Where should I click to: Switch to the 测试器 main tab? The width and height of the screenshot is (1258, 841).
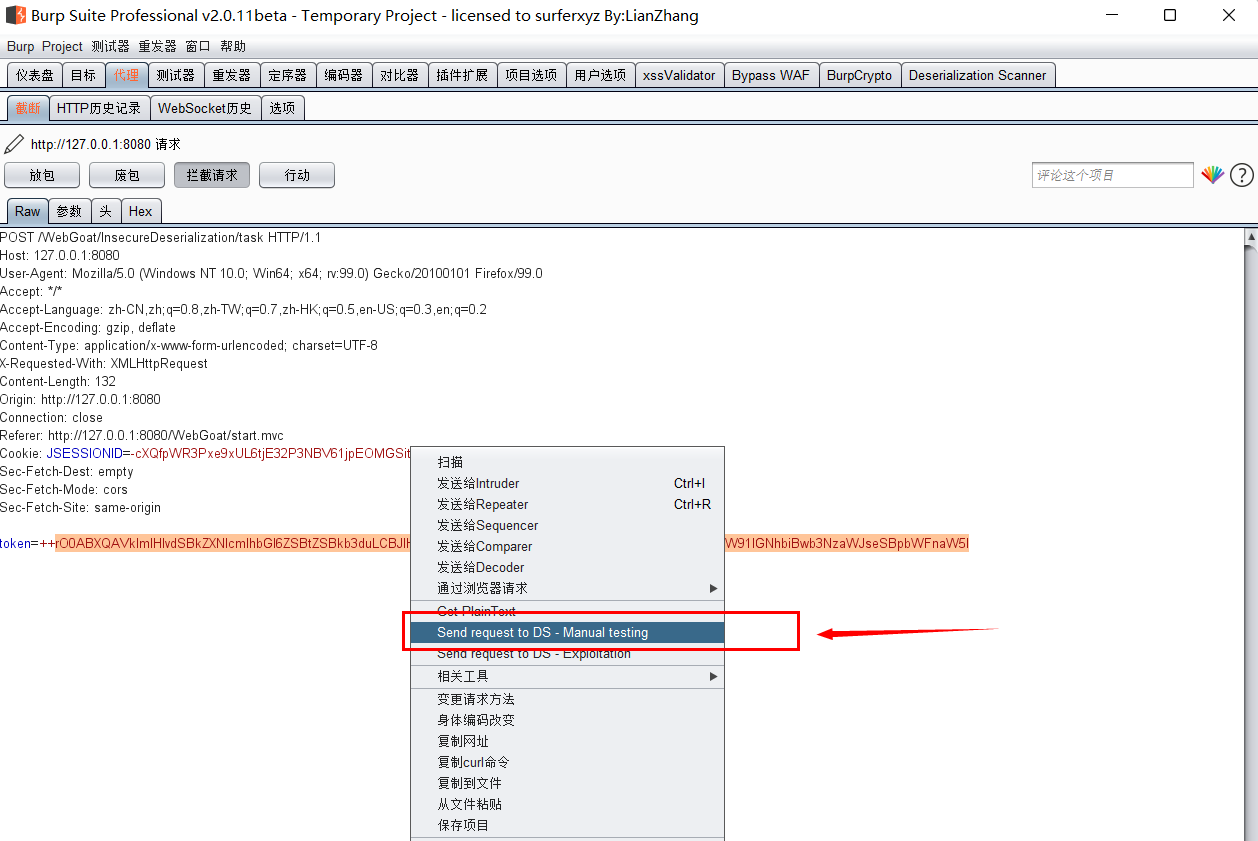[176, 75]
